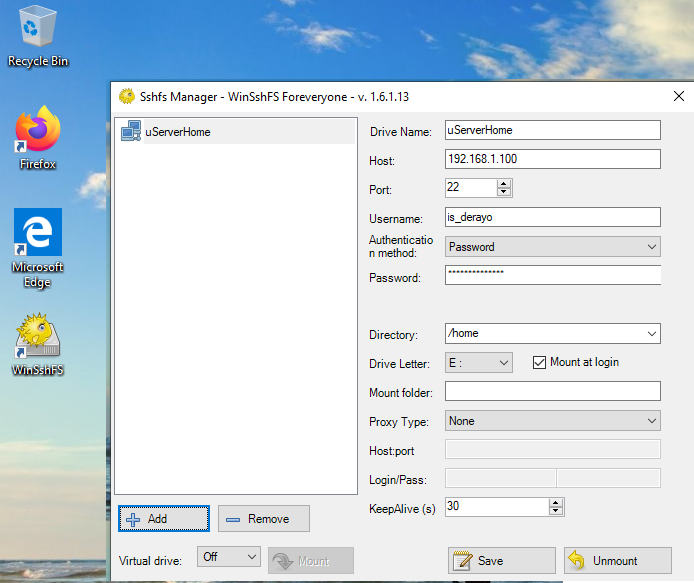Screen dimensions: 694x583
Task: Increase the Port number with up arrow
Action: [504, 184]
